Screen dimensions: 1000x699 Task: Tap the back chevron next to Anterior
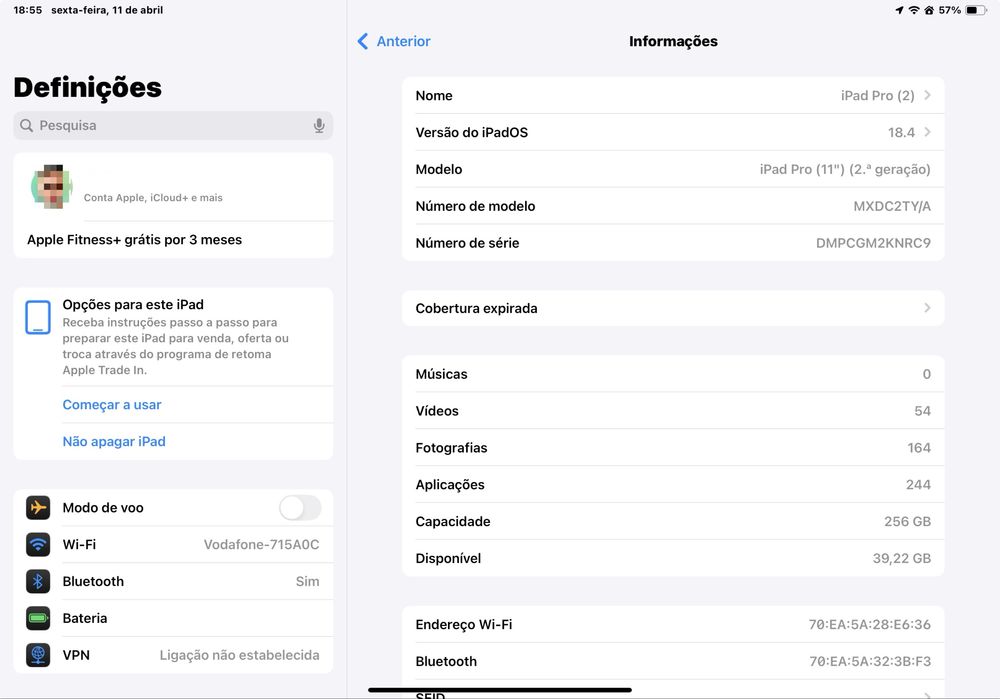click(363, 41)
